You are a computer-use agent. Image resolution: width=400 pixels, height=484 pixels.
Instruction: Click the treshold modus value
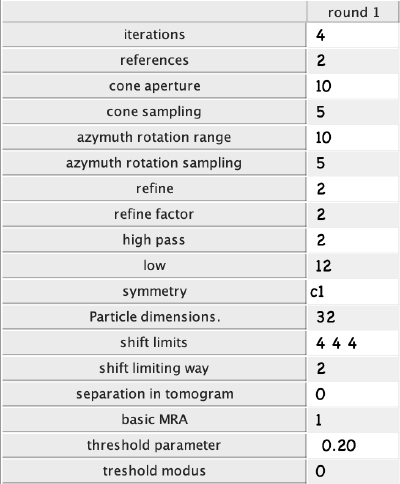click(x=353, y=471)
